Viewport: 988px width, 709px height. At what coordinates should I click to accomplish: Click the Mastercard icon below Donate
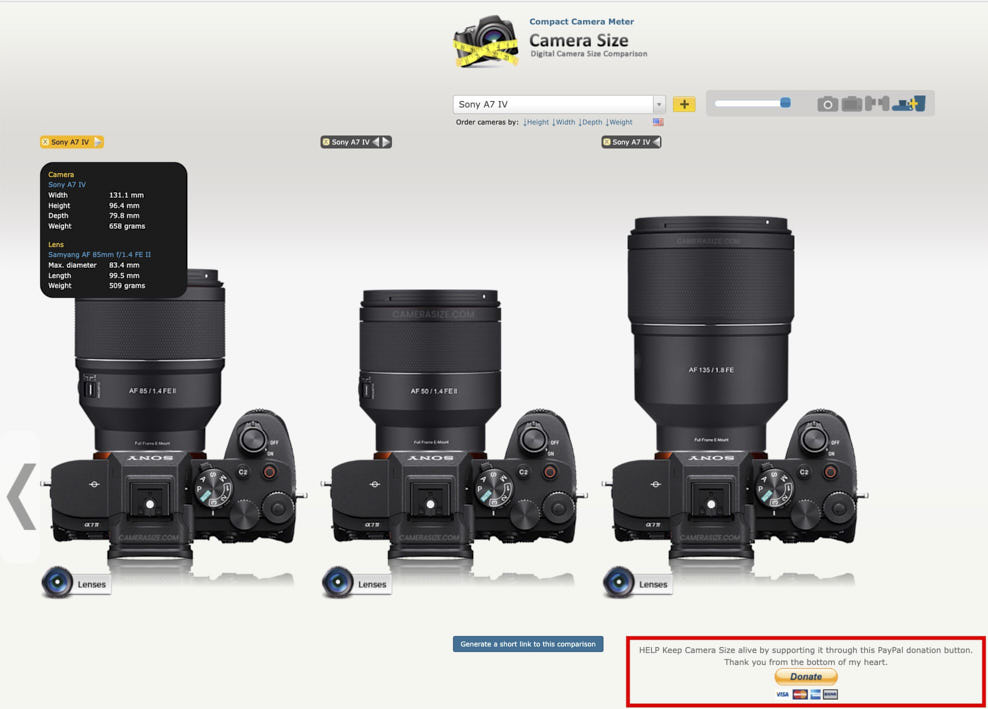(800, 695)
